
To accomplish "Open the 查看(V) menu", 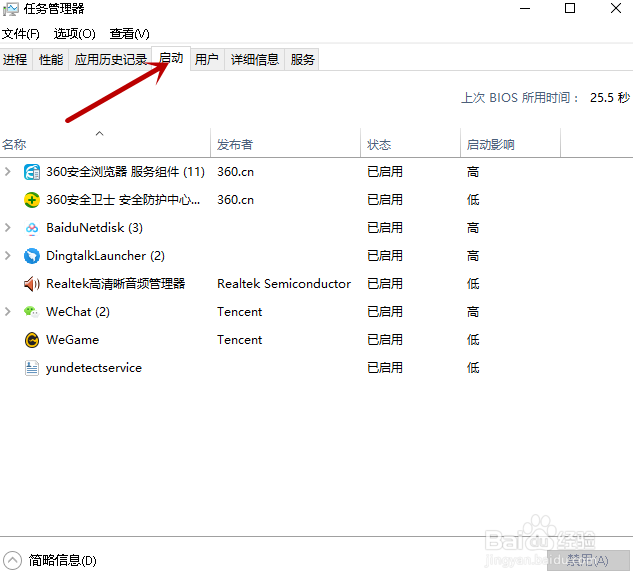I will (x=130, y=34).
